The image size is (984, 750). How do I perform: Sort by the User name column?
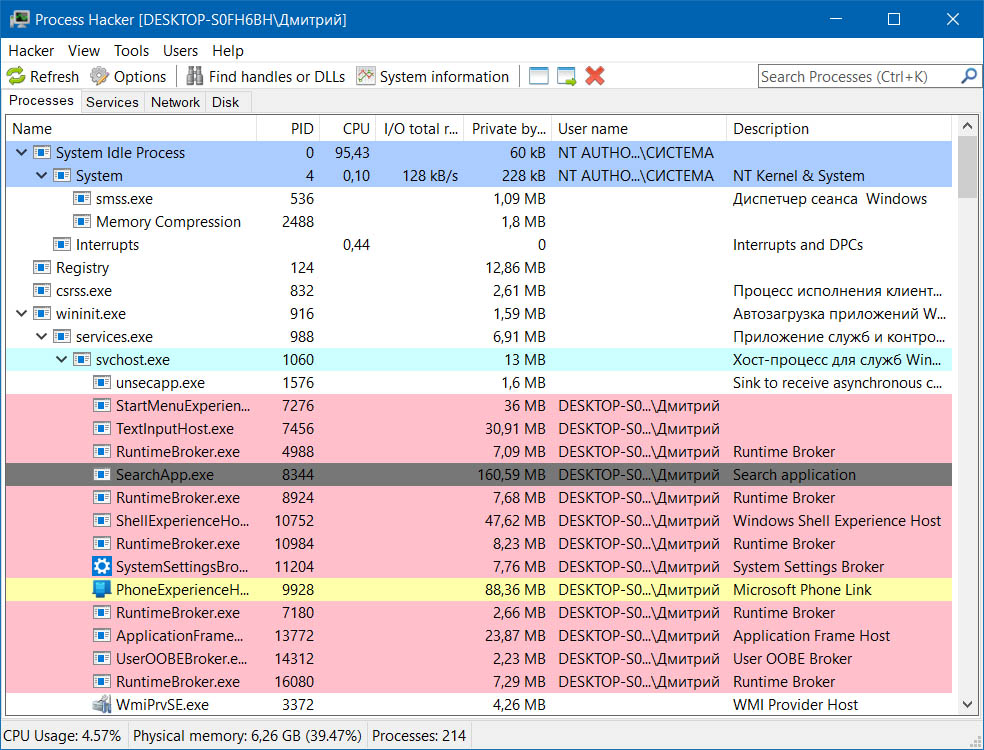click(x=639, y=129)
